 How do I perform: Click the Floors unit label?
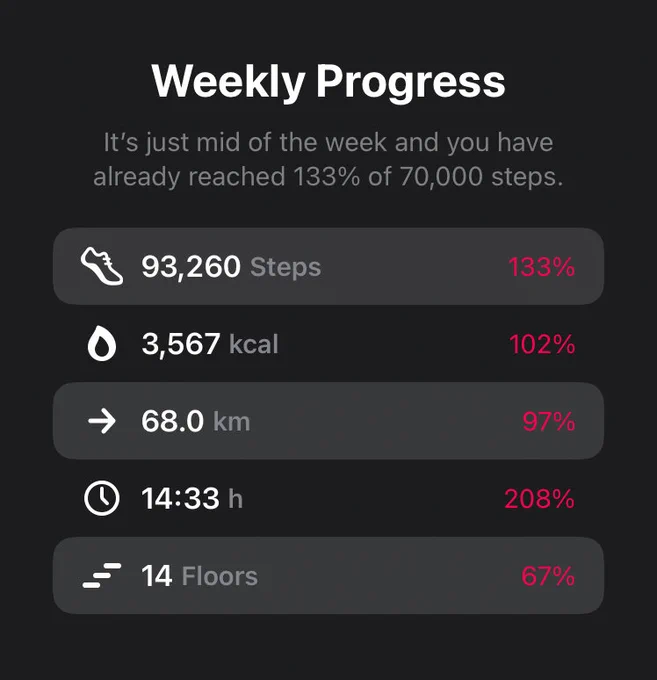pyautogui.click(x=220, y=576)
